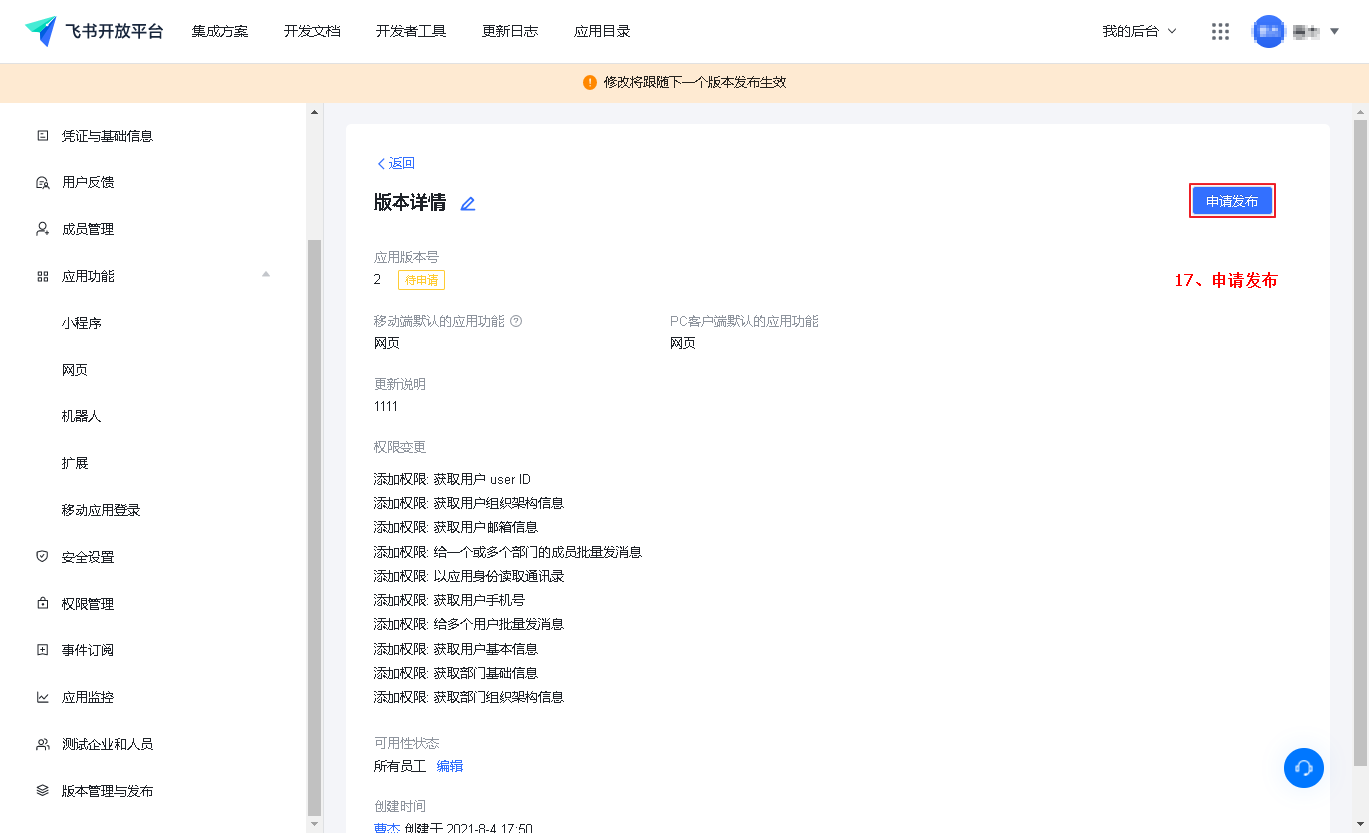
Task: Click the help icon next to 移动端默认的应用功能
Action: (517, 322)
